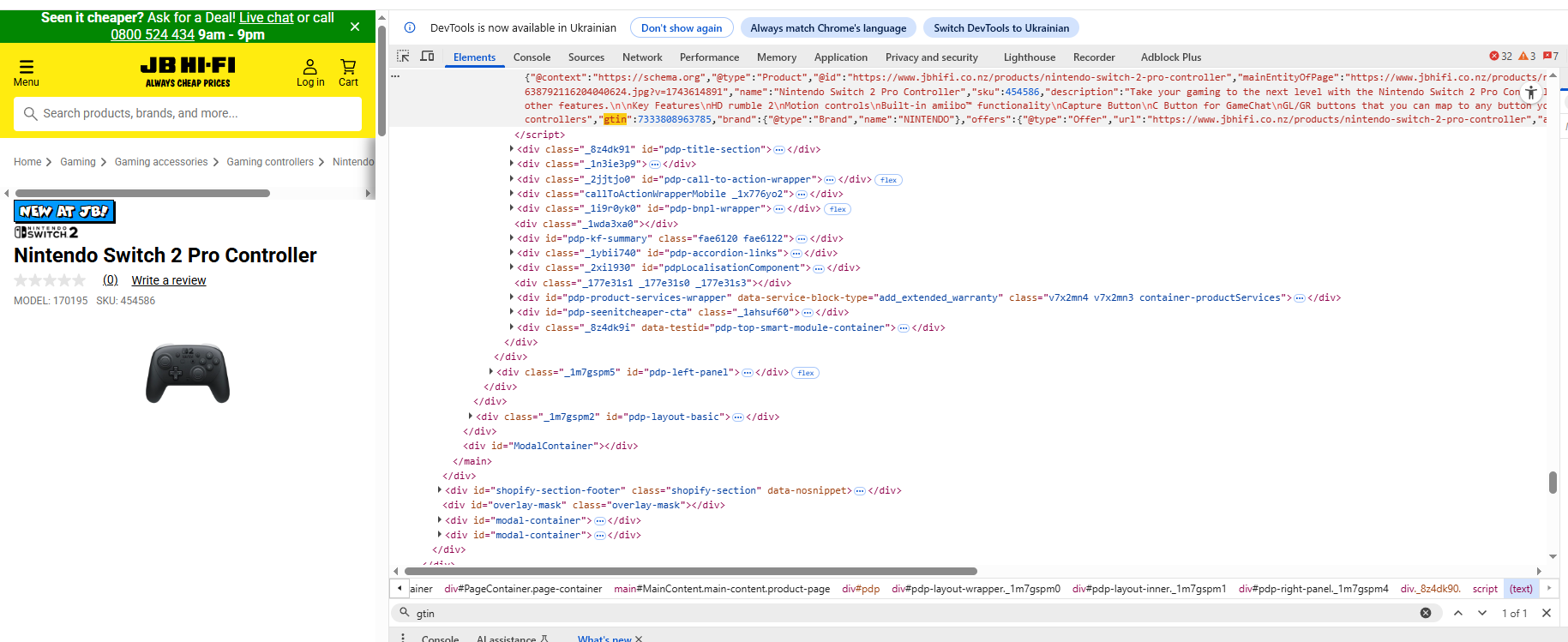Open the Application tab

pyautogui.click(x=841, y=57)
